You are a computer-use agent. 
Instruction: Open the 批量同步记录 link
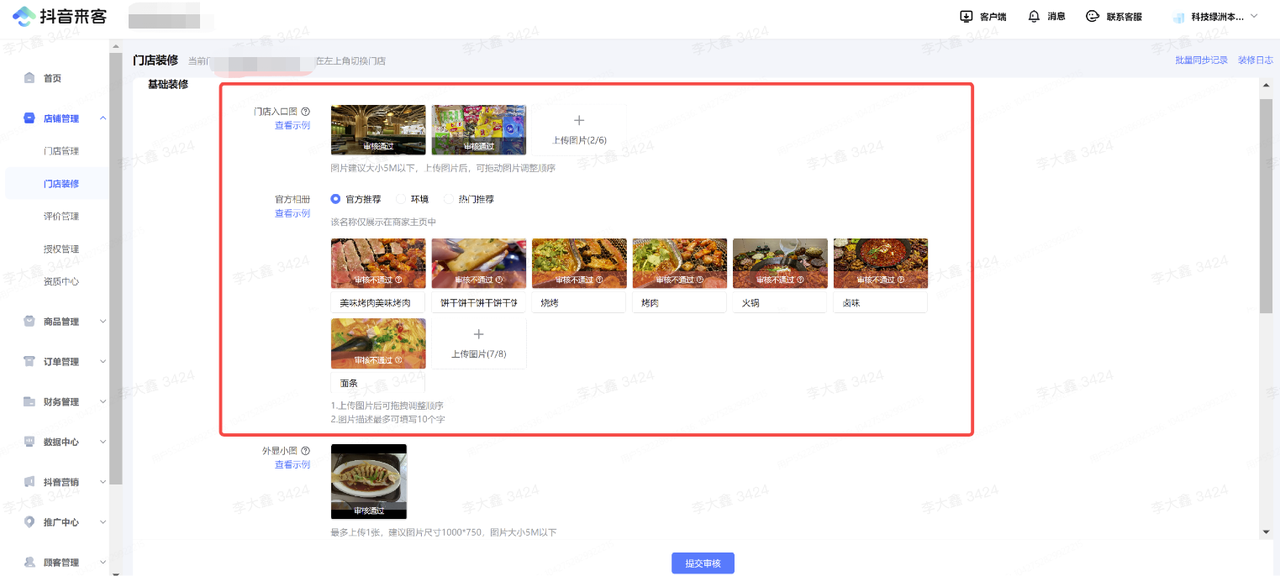(1201, 61)
